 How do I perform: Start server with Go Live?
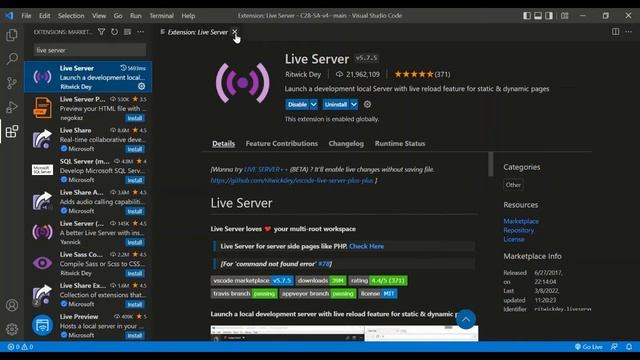pyautogui.click(x=589, y=347)
